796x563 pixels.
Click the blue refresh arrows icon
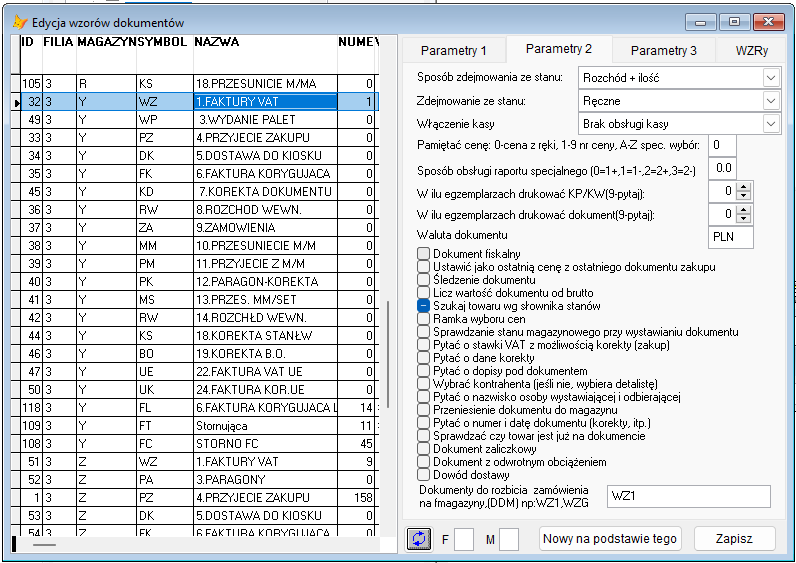click(419, 539)
